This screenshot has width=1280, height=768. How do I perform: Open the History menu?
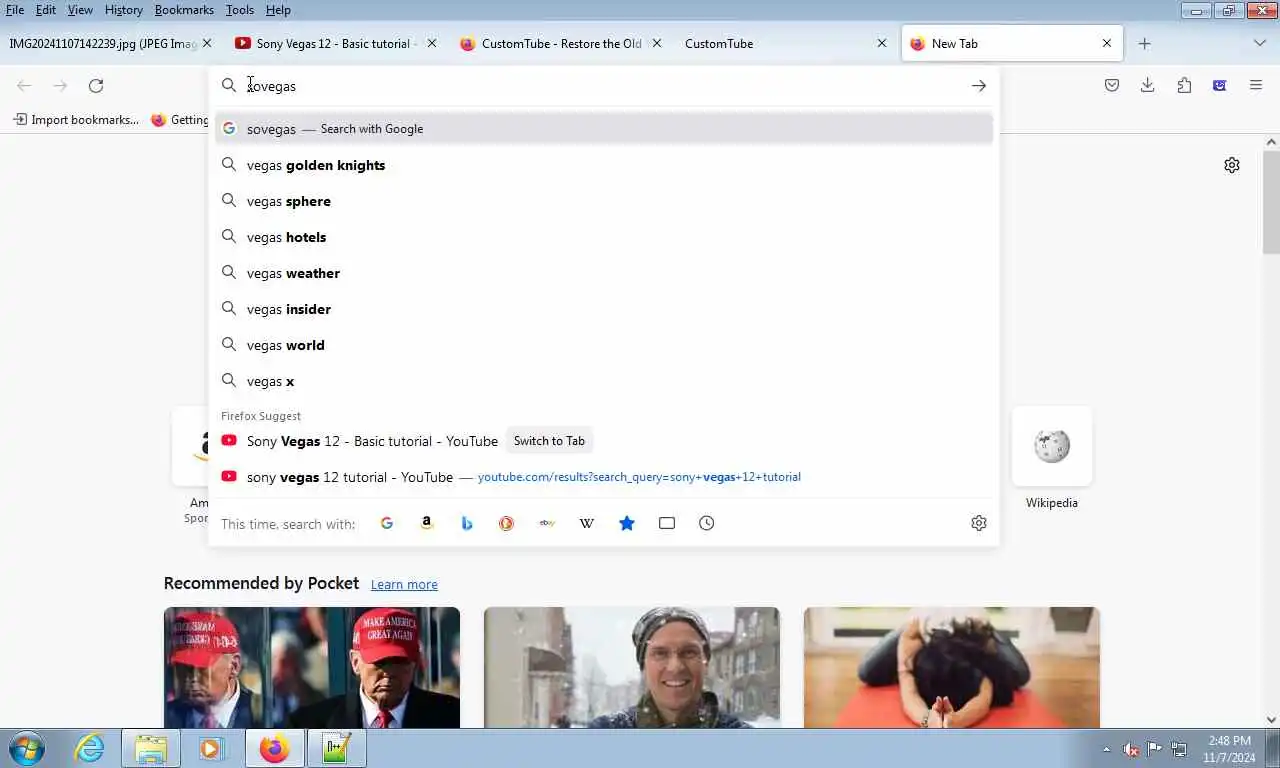[x=124, y=10]
